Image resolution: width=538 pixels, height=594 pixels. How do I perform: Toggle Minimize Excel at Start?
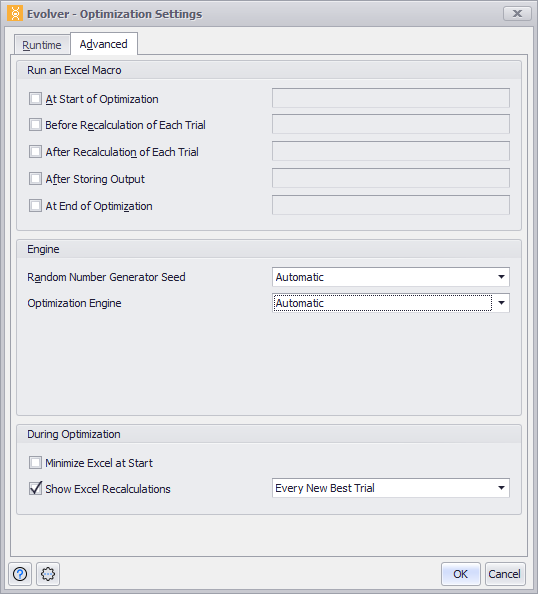coord(36,463)
